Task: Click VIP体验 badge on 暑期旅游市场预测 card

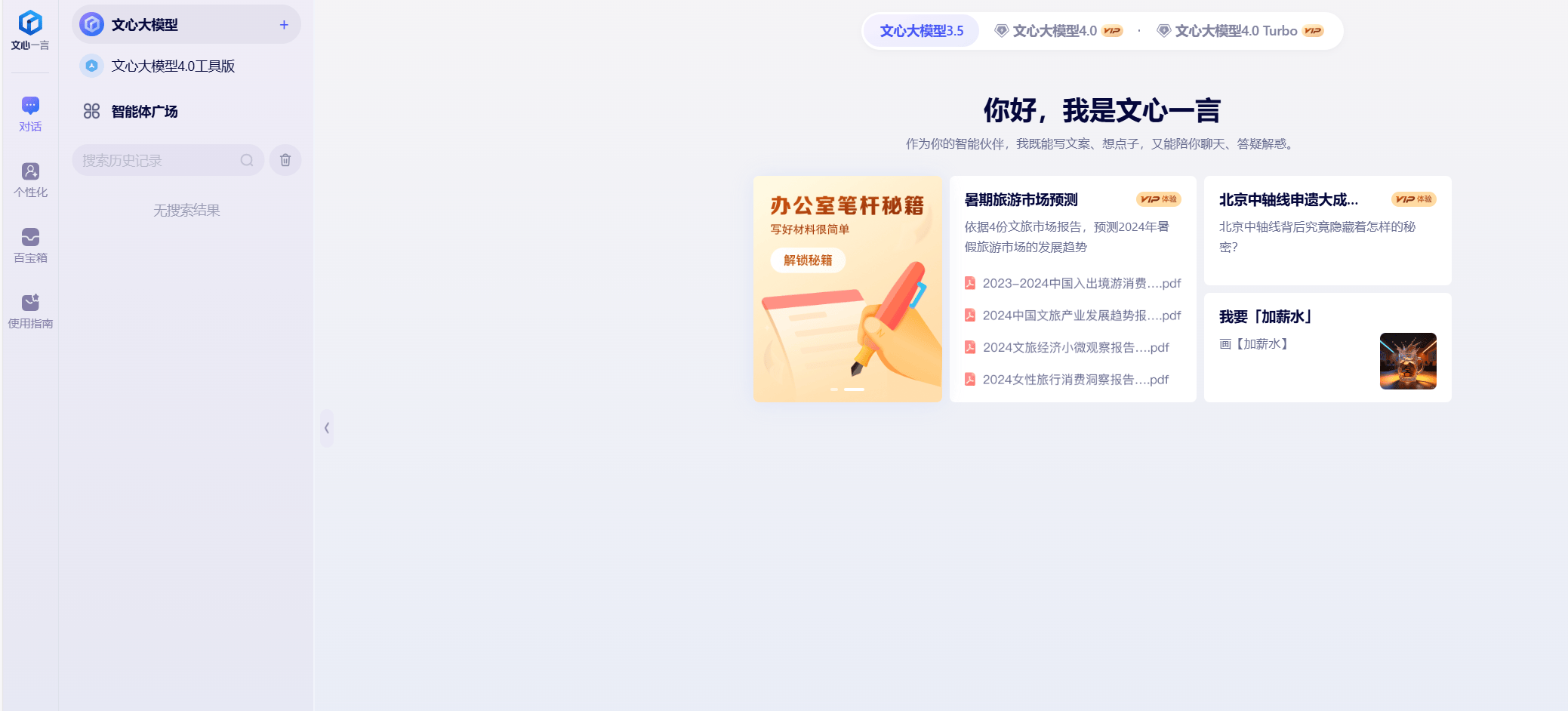Action: (1159, 199)
